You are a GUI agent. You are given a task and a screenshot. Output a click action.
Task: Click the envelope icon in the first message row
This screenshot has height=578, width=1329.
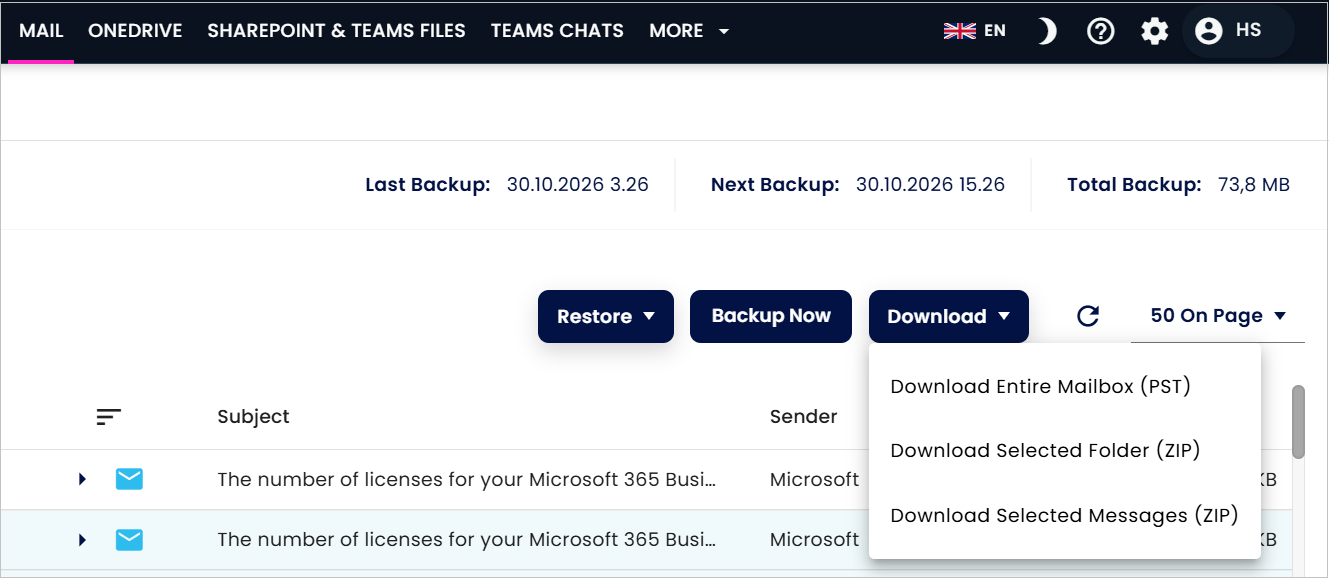coord(129,480)
